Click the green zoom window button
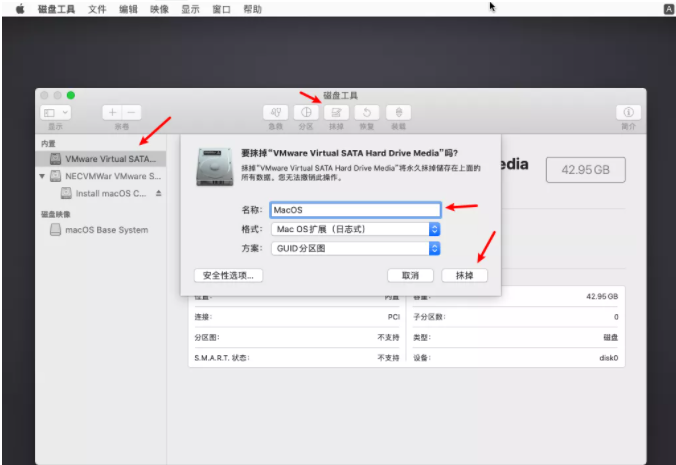The height and width of the screenshot is (465, 676). [x=71, y=95]
